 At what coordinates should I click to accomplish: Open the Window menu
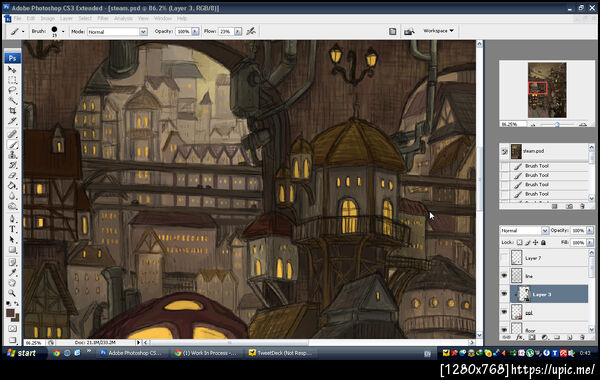click(x=163, y=18)
